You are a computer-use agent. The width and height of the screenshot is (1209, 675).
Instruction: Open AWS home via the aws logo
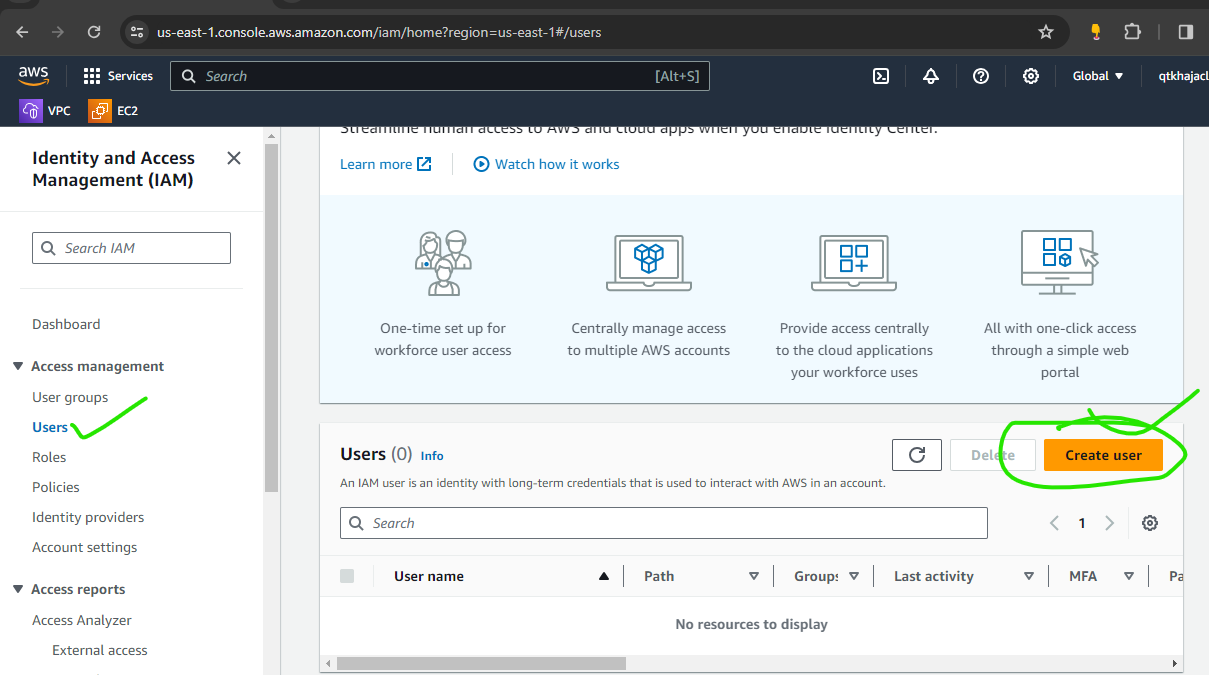click(33, 75)
